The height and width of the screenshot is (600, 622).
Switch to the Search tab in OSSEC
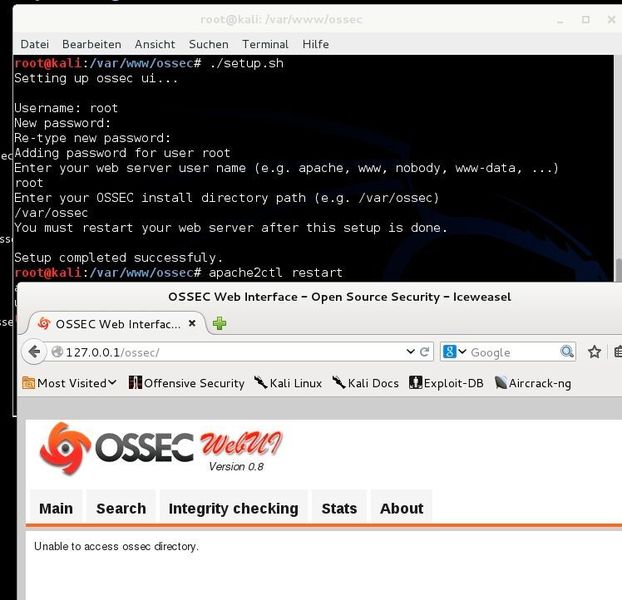pyautogui.click(x=121, y=508)
